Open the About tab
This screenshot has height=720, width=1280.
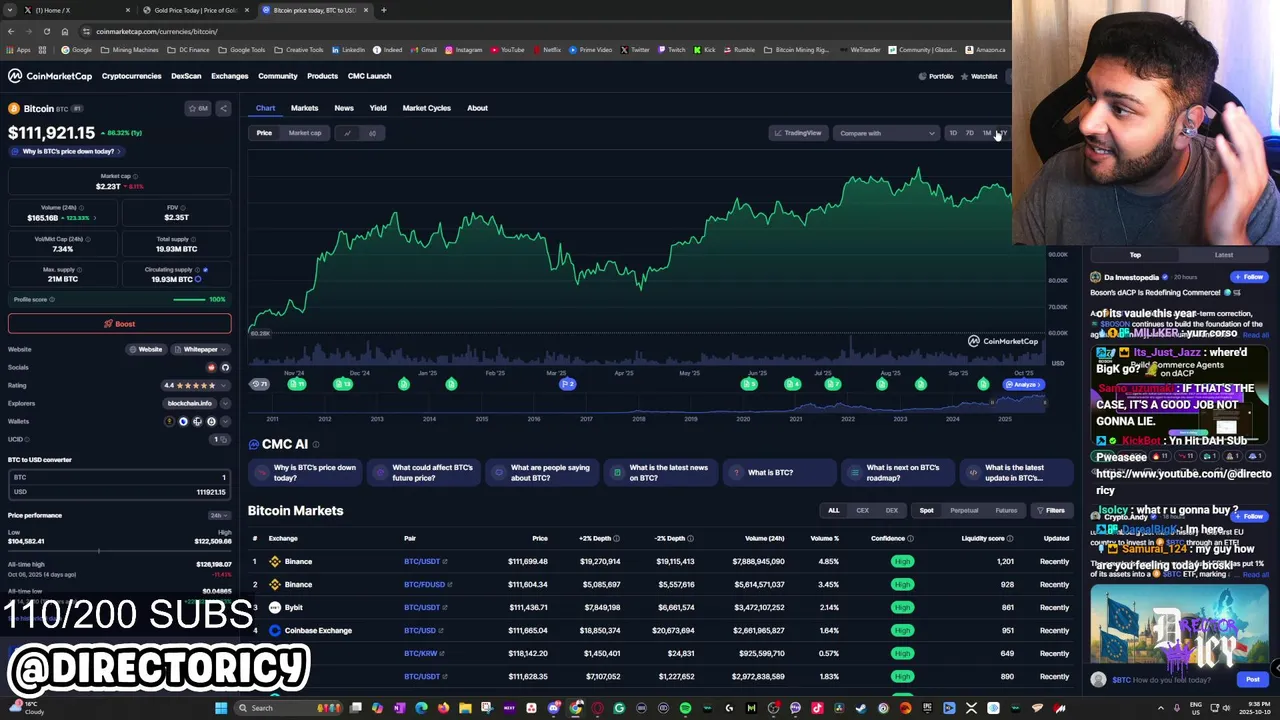tap(477, 108)
